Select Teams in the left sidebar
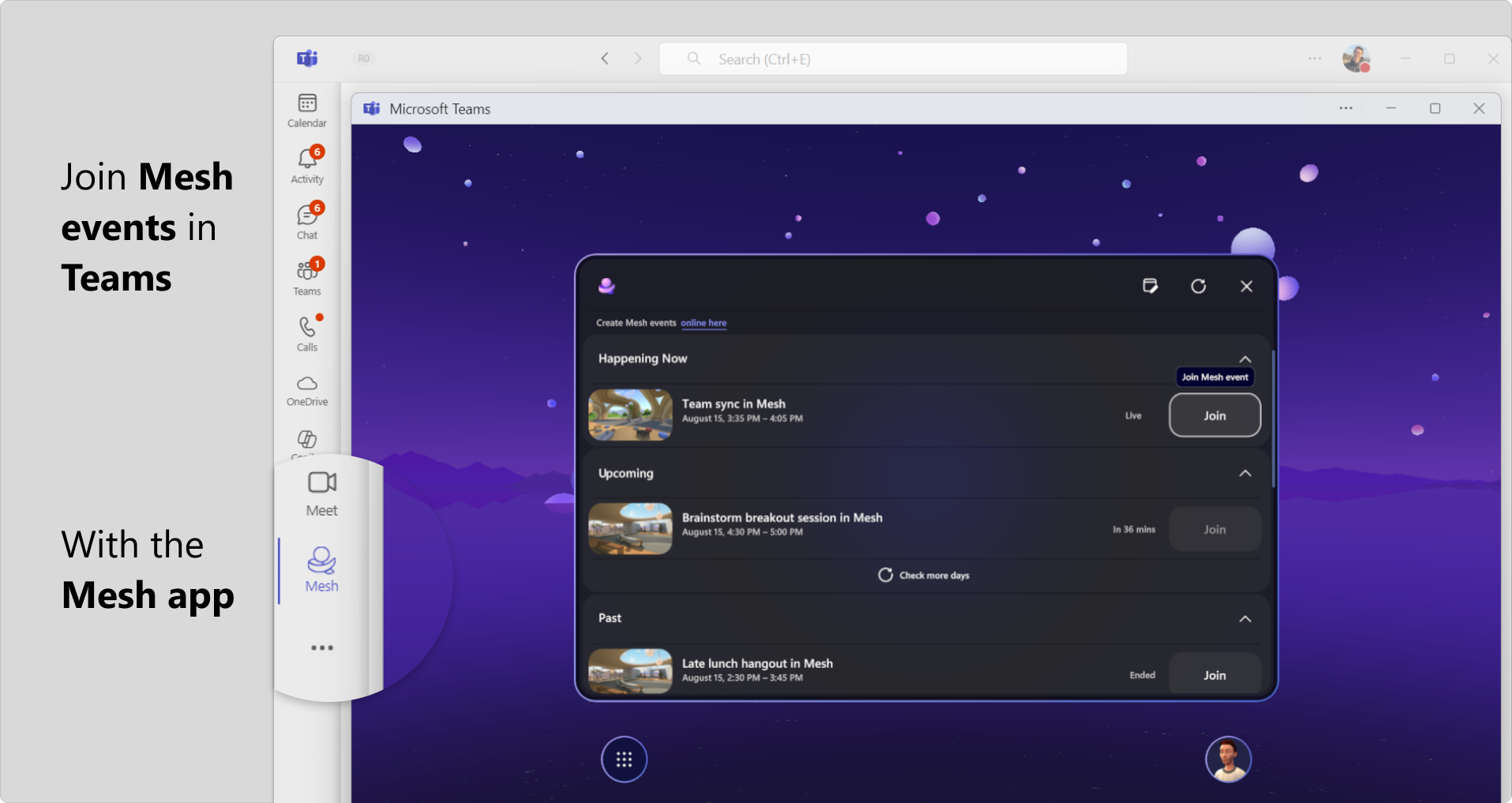Viewport: 1512px width, 803px height. (306, 275)
